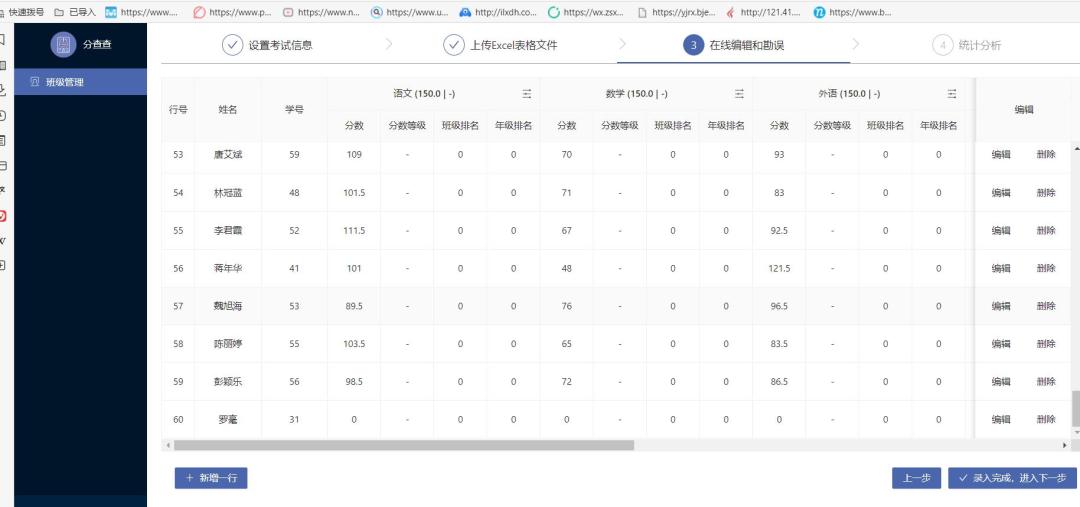Open the 快速拨号 bookmark
1080x507 pixels.
point(22,12)
